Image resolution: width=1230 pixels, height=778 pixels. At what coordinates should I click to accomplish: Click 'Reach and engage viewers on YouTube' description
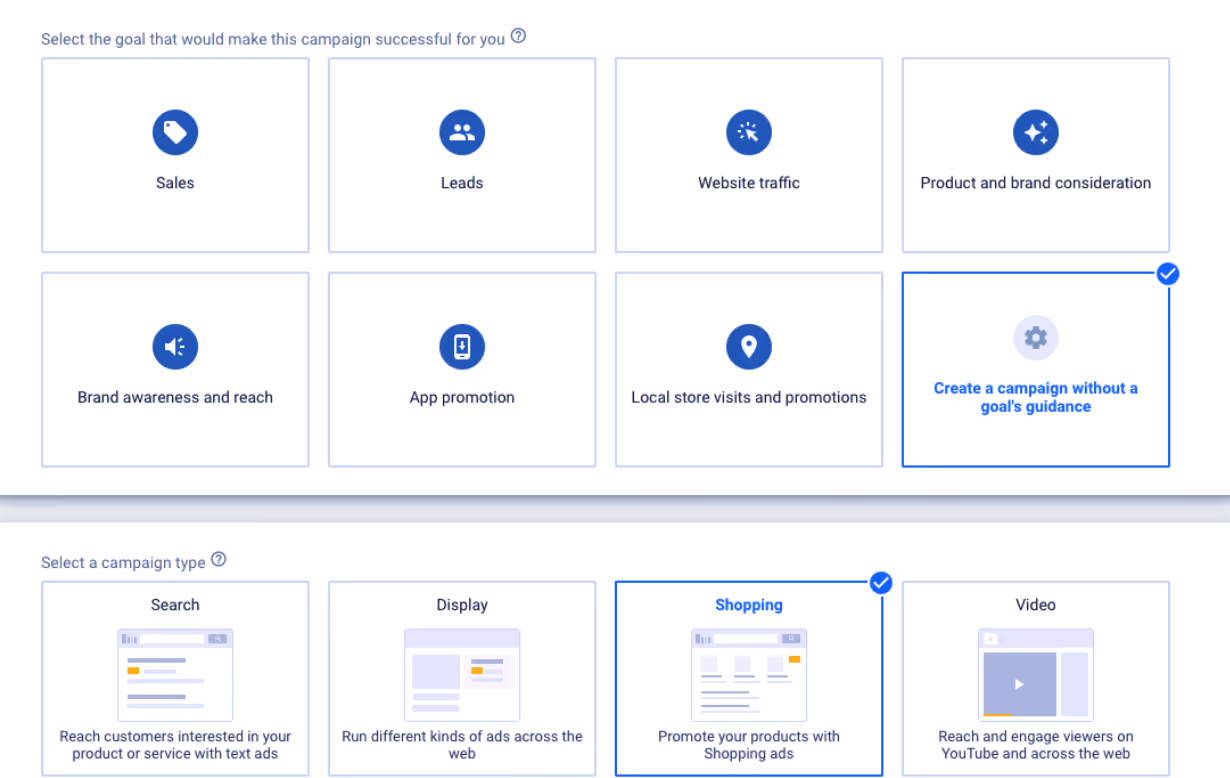click(1036, 745)
